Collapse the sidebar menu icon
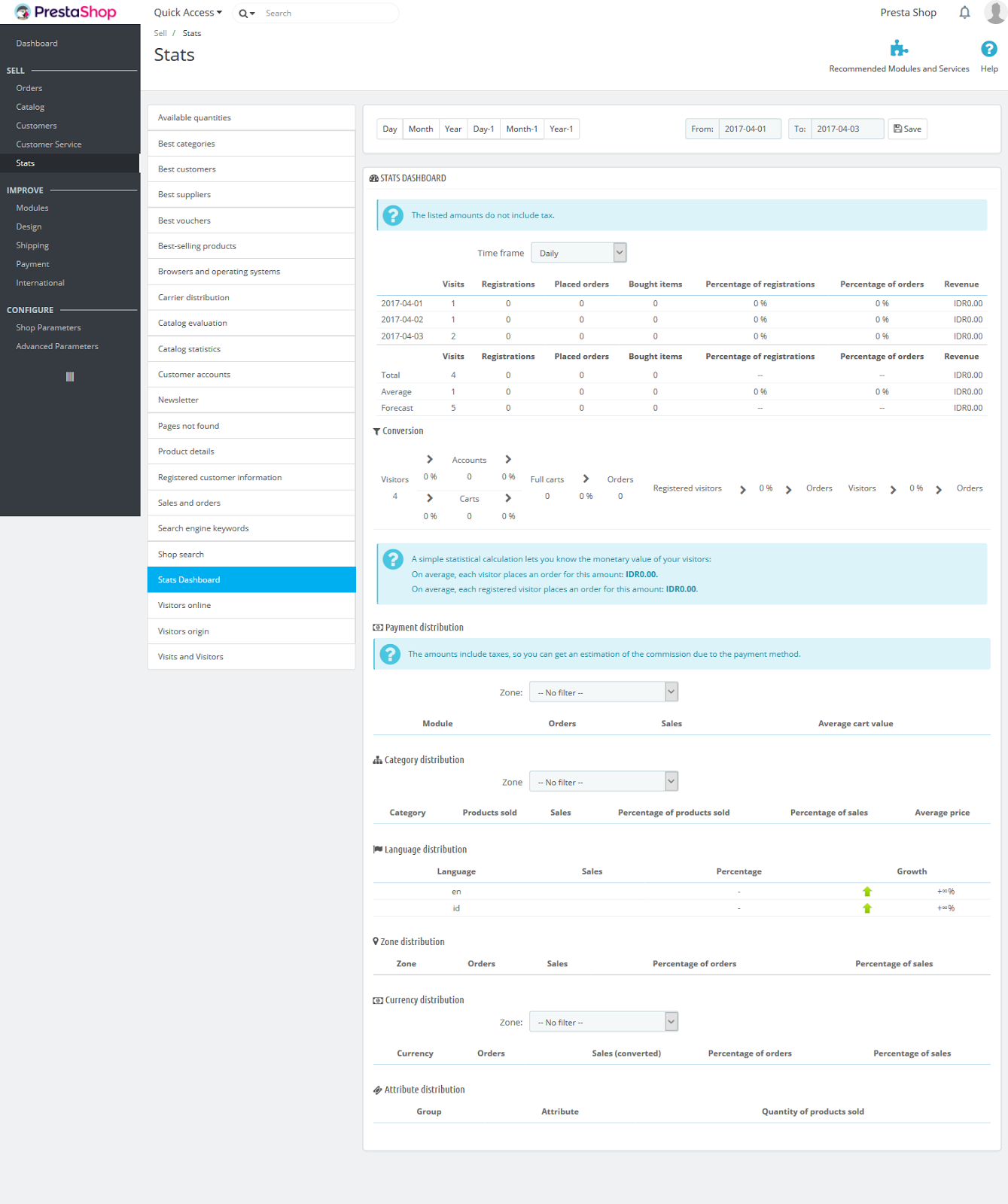The height and width of the screenshot is (1204, 1008). tap(70, 377)
